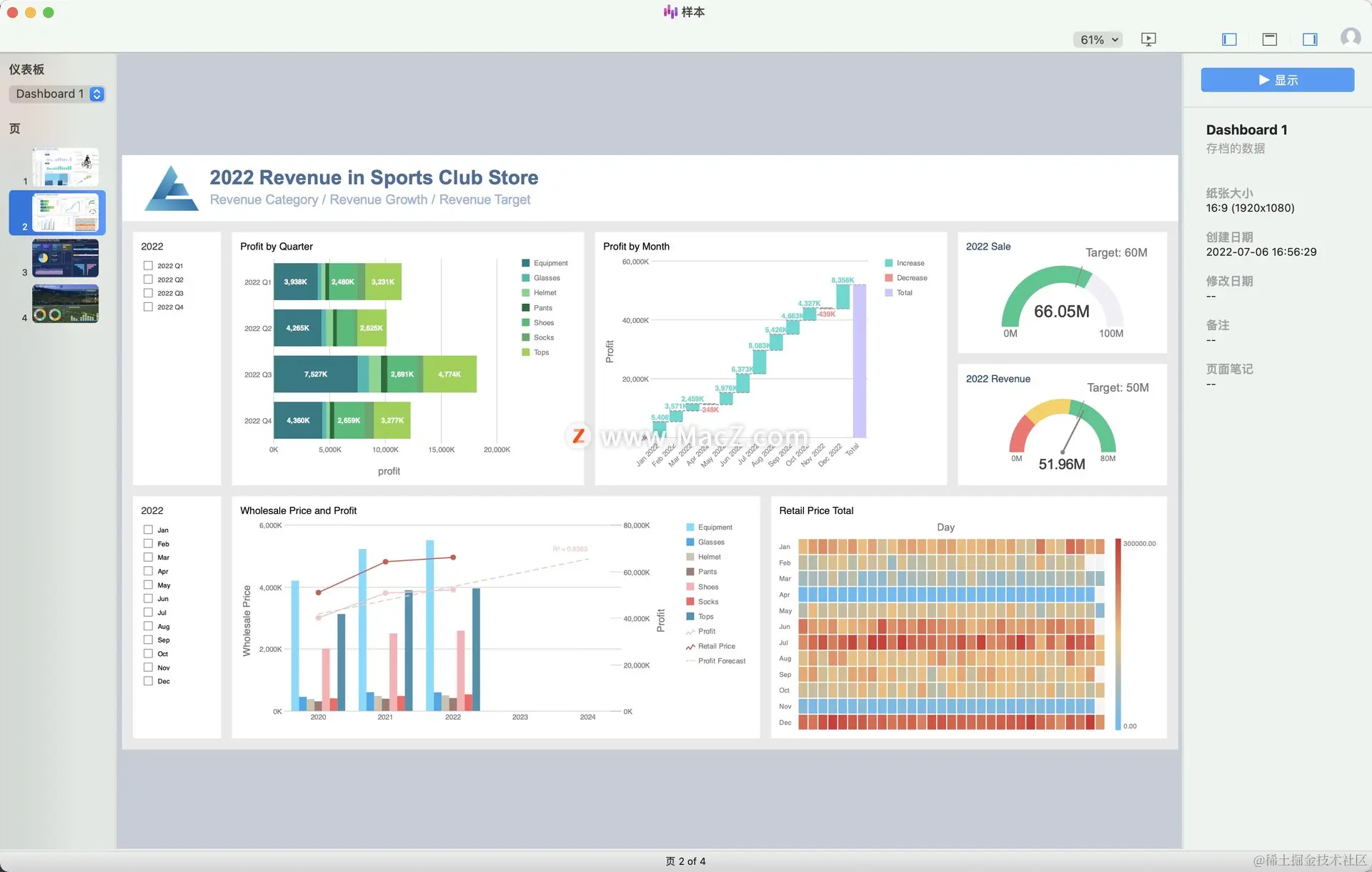Click the blue triangle logo in dashboard header
The width and height of the screenshot is (1372, 872).
(171, 189)
